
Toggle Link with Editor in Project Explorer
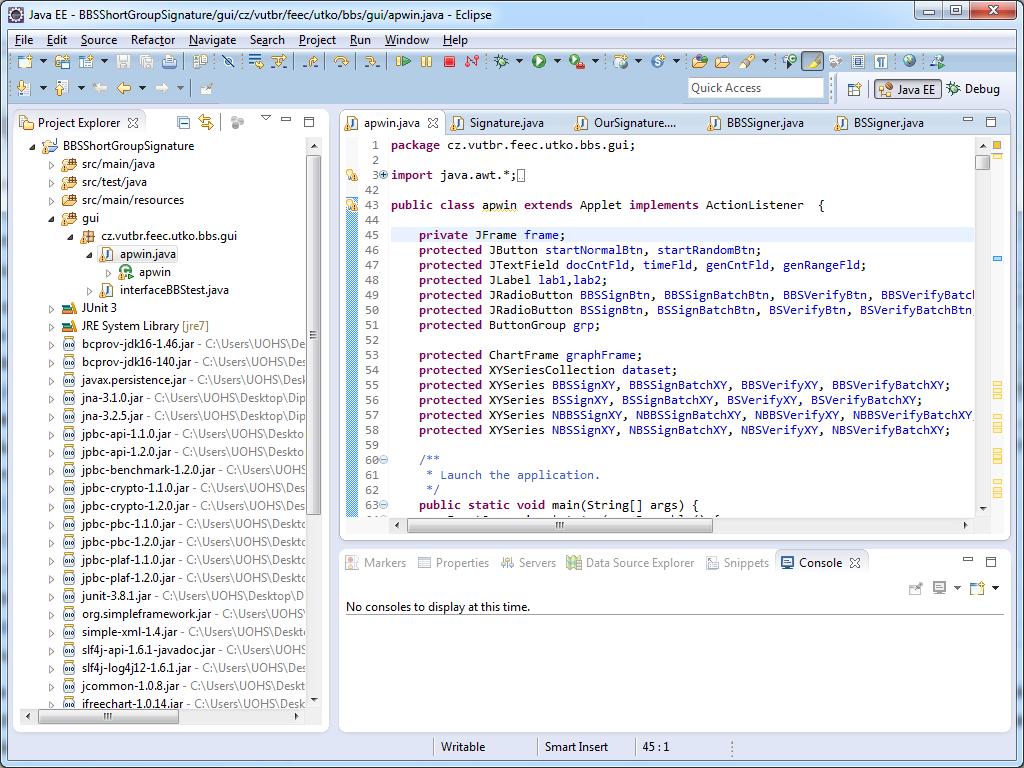[x=206, y=122]
